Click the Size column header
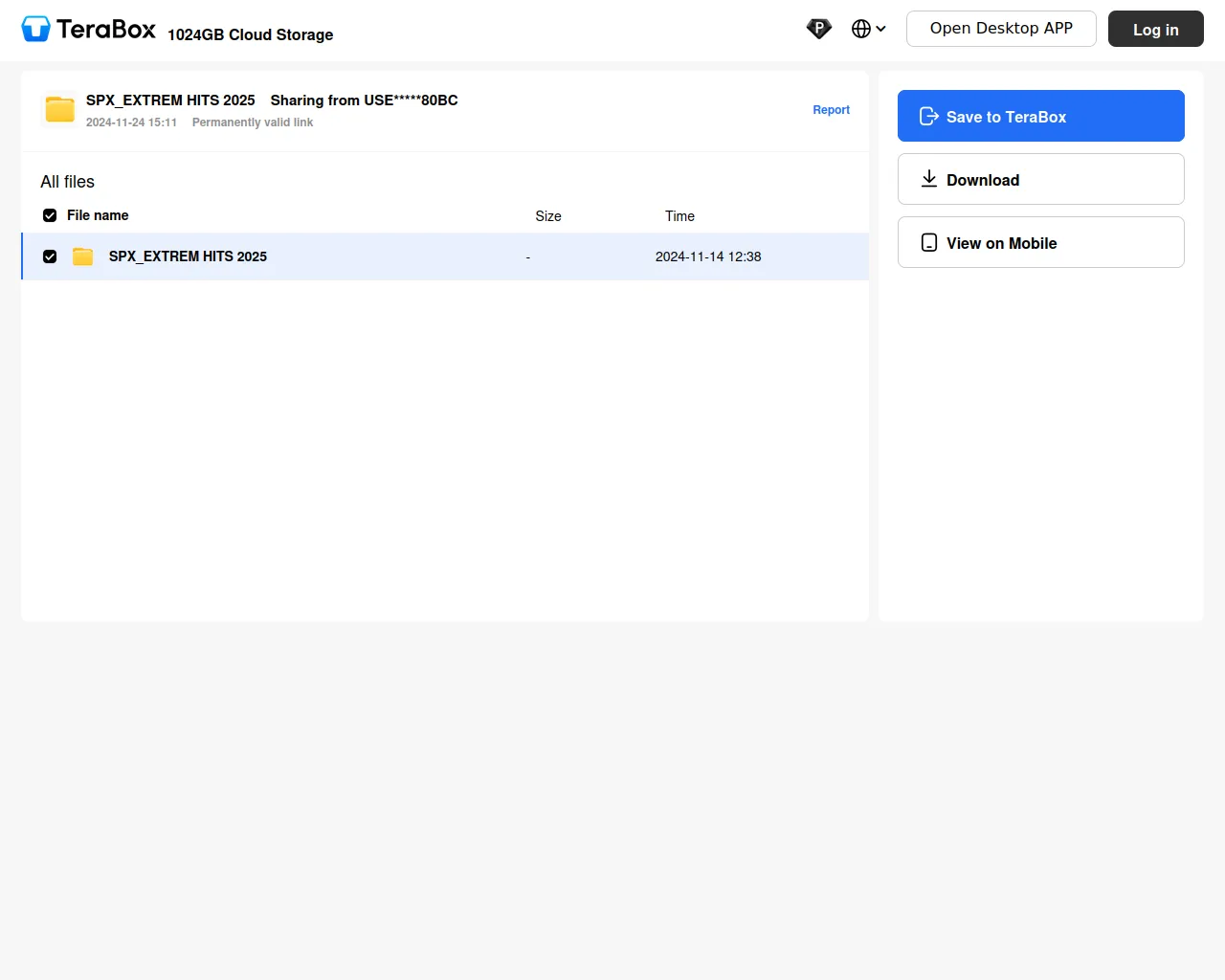Viewport: 1225px width, 980px height. 548,216
